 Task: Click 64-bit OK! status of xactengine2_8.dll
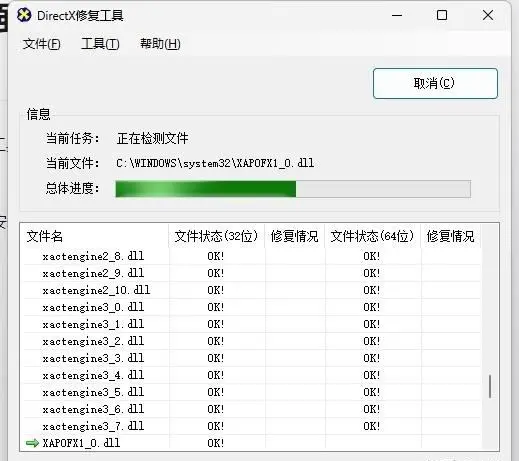tap(372, 256)
